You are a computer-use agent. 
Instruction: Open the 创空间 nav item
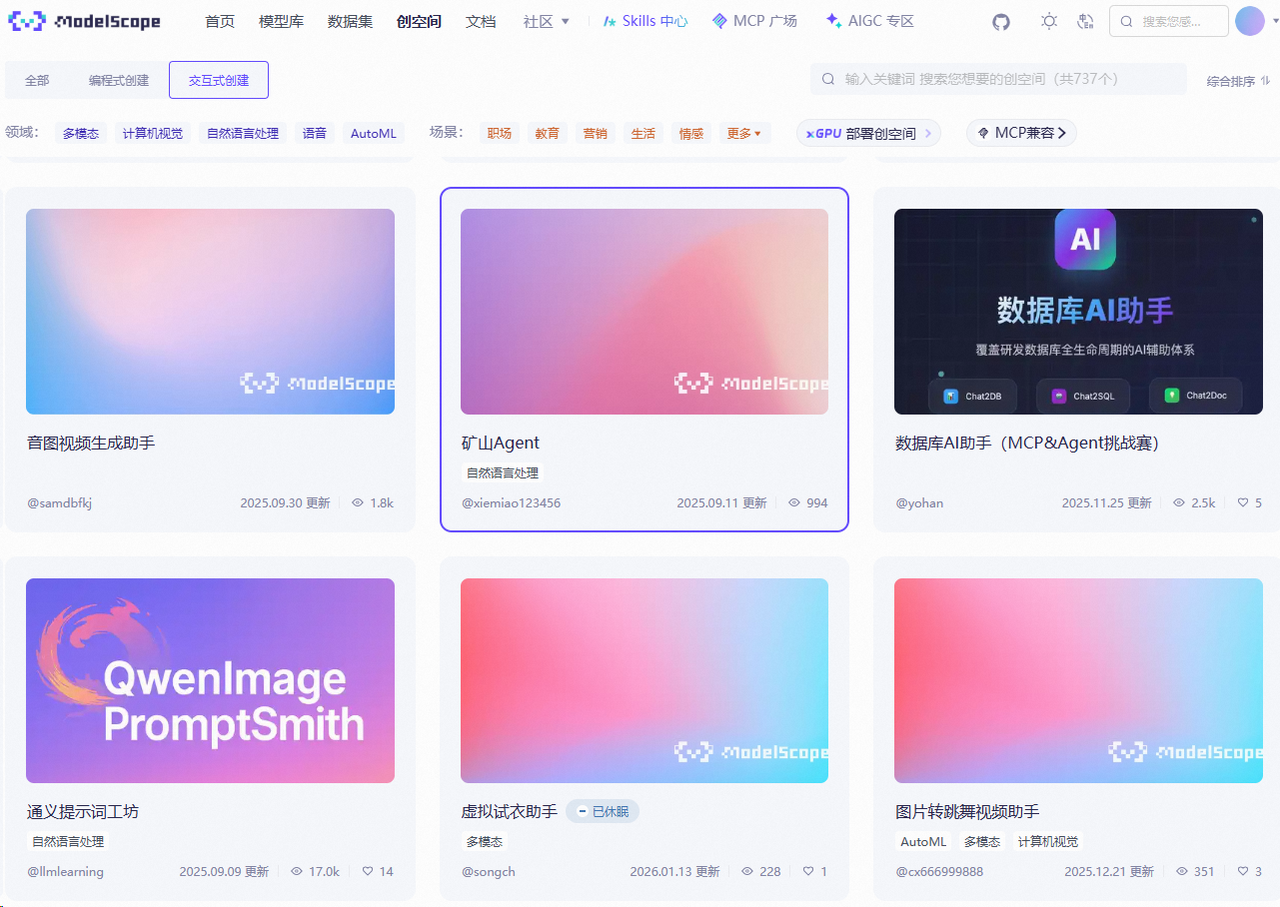(x=419, y=21)
